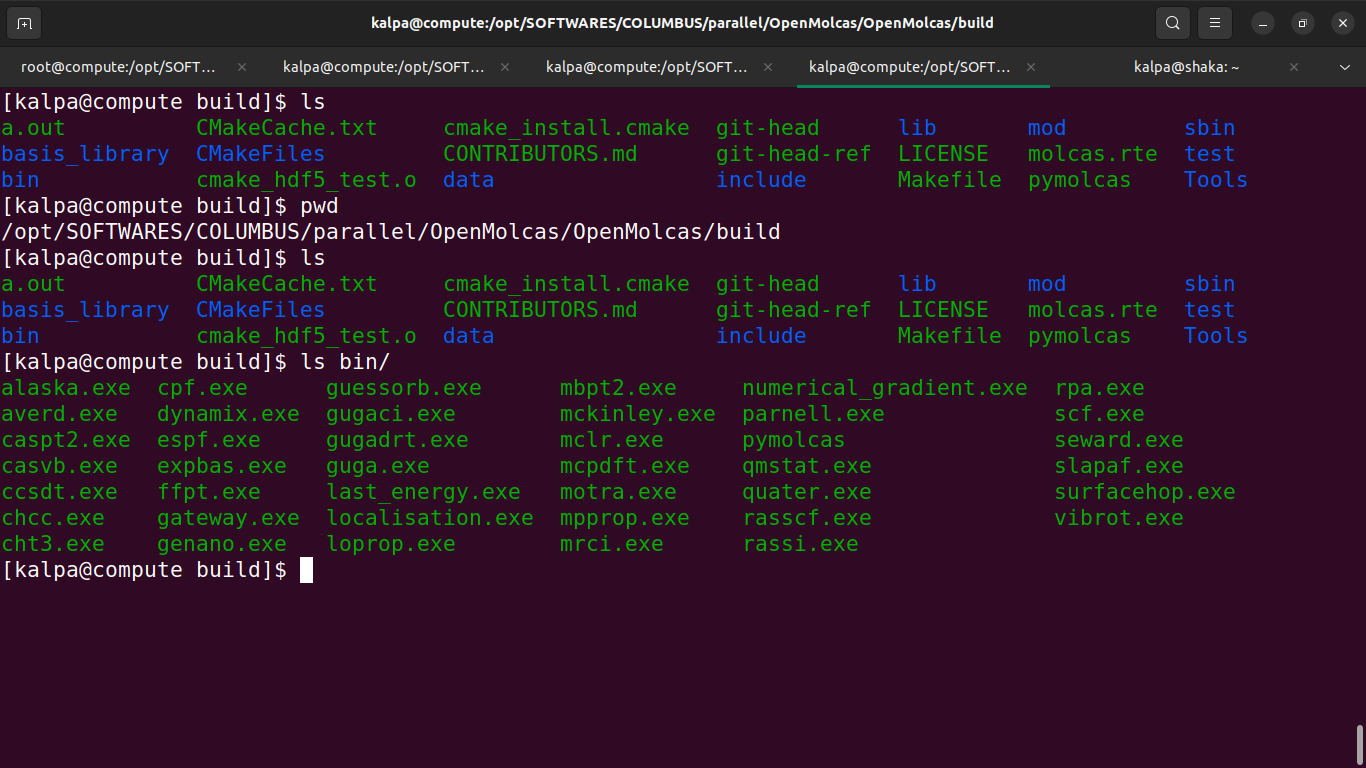Viewport: 1366px width, 768px height.
Task: Click averd.exe in the bin listing
Action: point(60,414)
